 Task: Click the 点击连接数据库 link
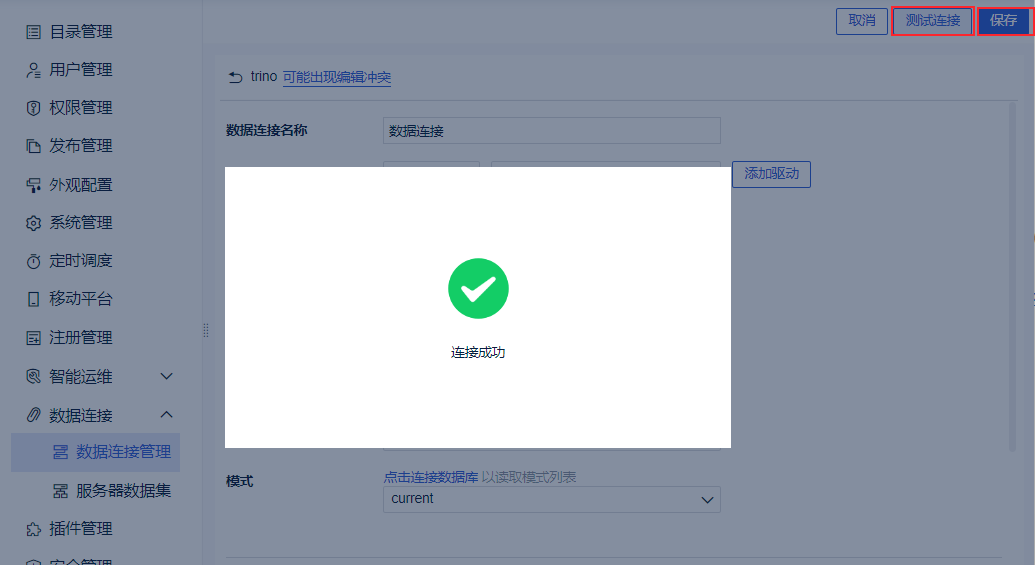[x=430, y=477]
